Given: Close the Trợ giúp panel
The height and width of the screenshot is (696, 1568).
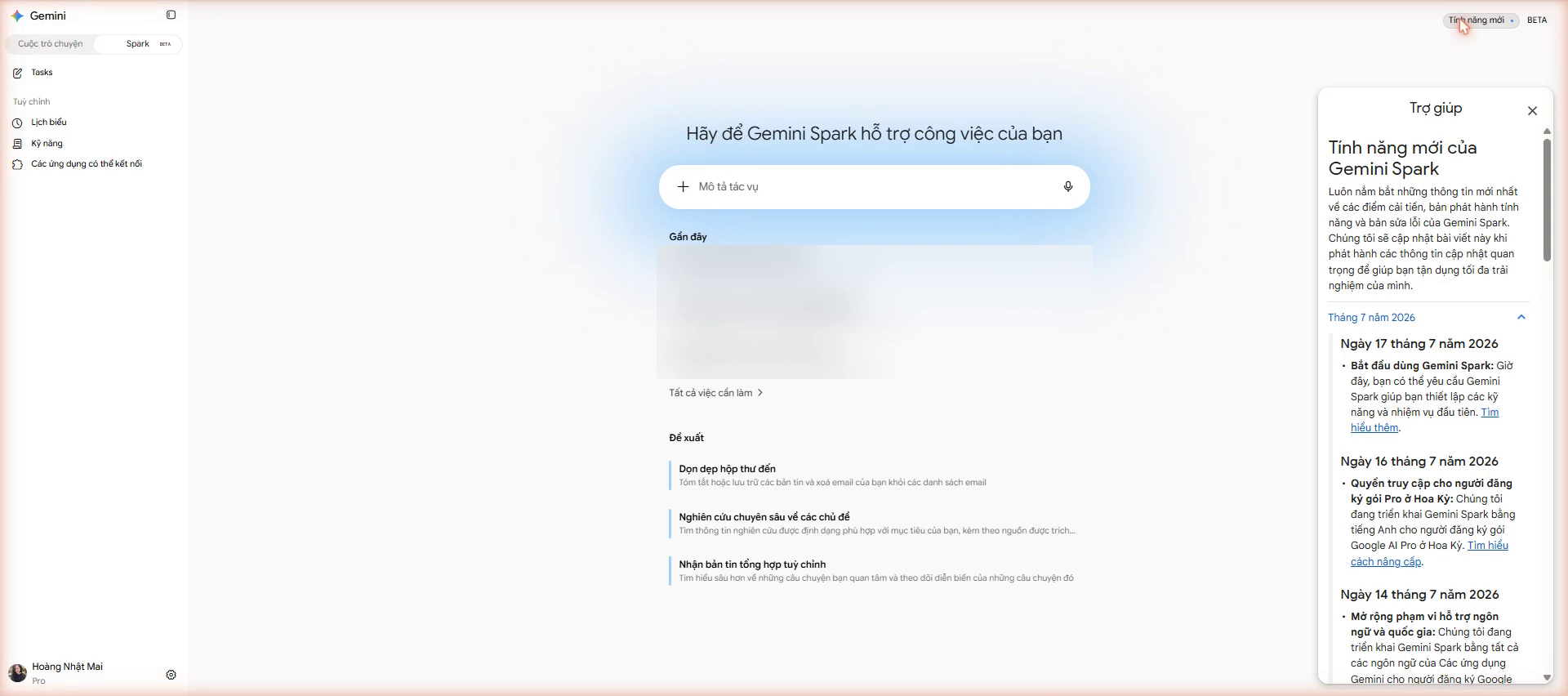Looking at the screenshot, I should pos(1532,111).
